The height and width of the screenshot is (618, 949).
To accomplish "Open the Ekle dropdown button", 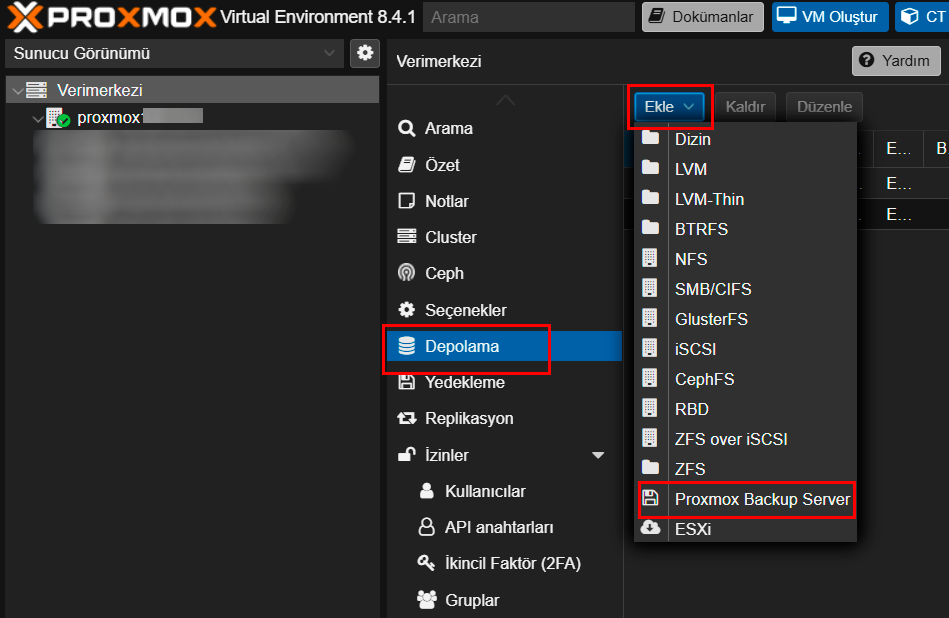I will [669, 106].
